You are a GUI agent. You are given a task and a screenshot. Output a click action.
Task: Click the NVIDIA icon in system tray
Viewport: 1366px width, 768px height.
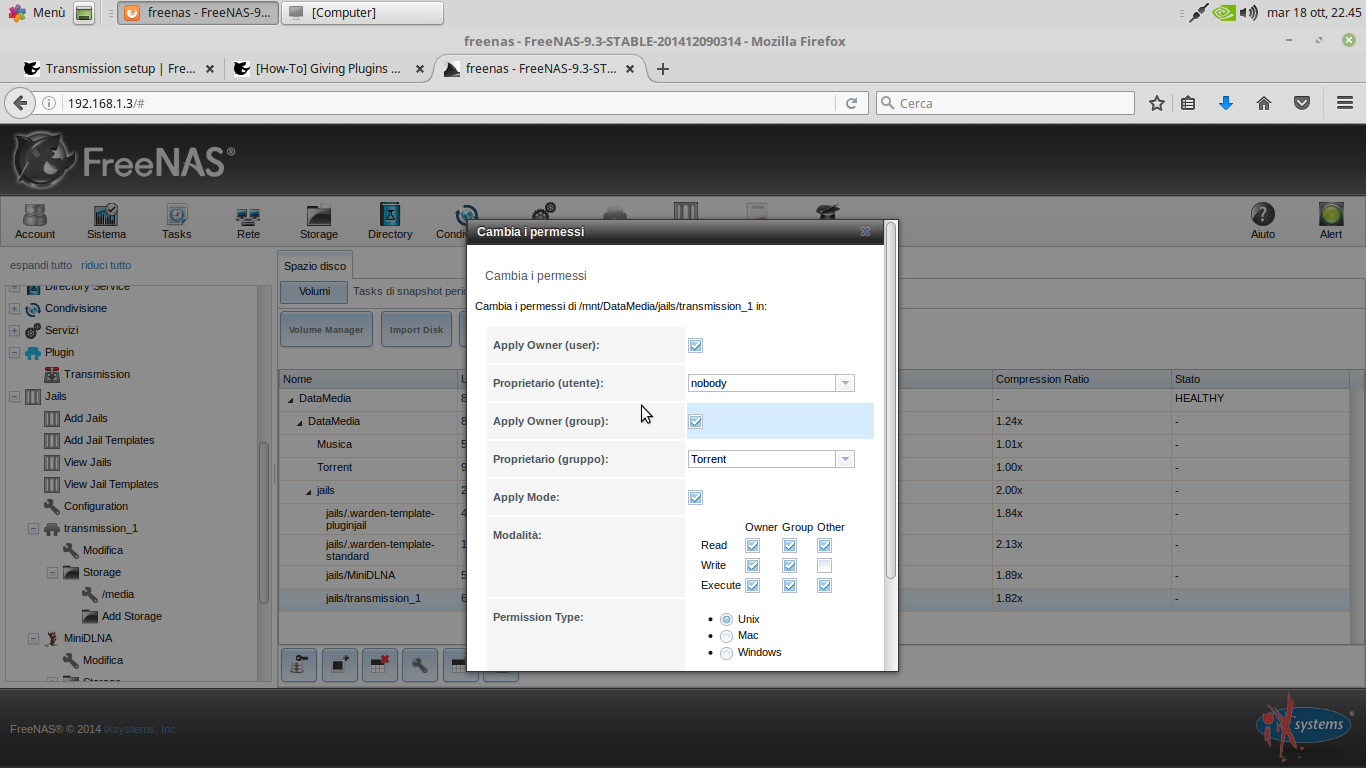(1224, 13)
